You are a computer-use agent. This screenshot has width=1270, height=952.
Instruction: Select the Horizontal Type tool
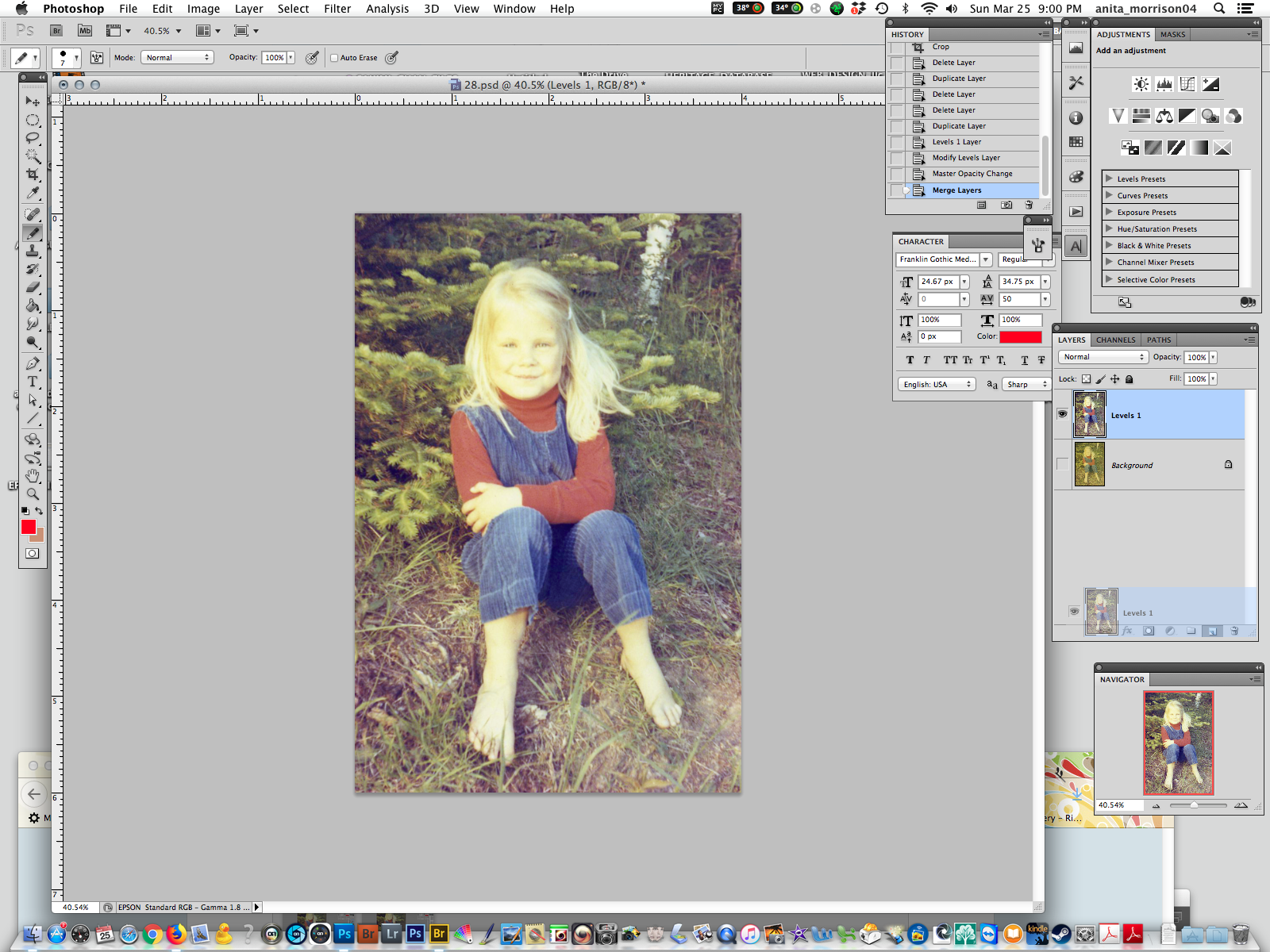tap(33, 382)
